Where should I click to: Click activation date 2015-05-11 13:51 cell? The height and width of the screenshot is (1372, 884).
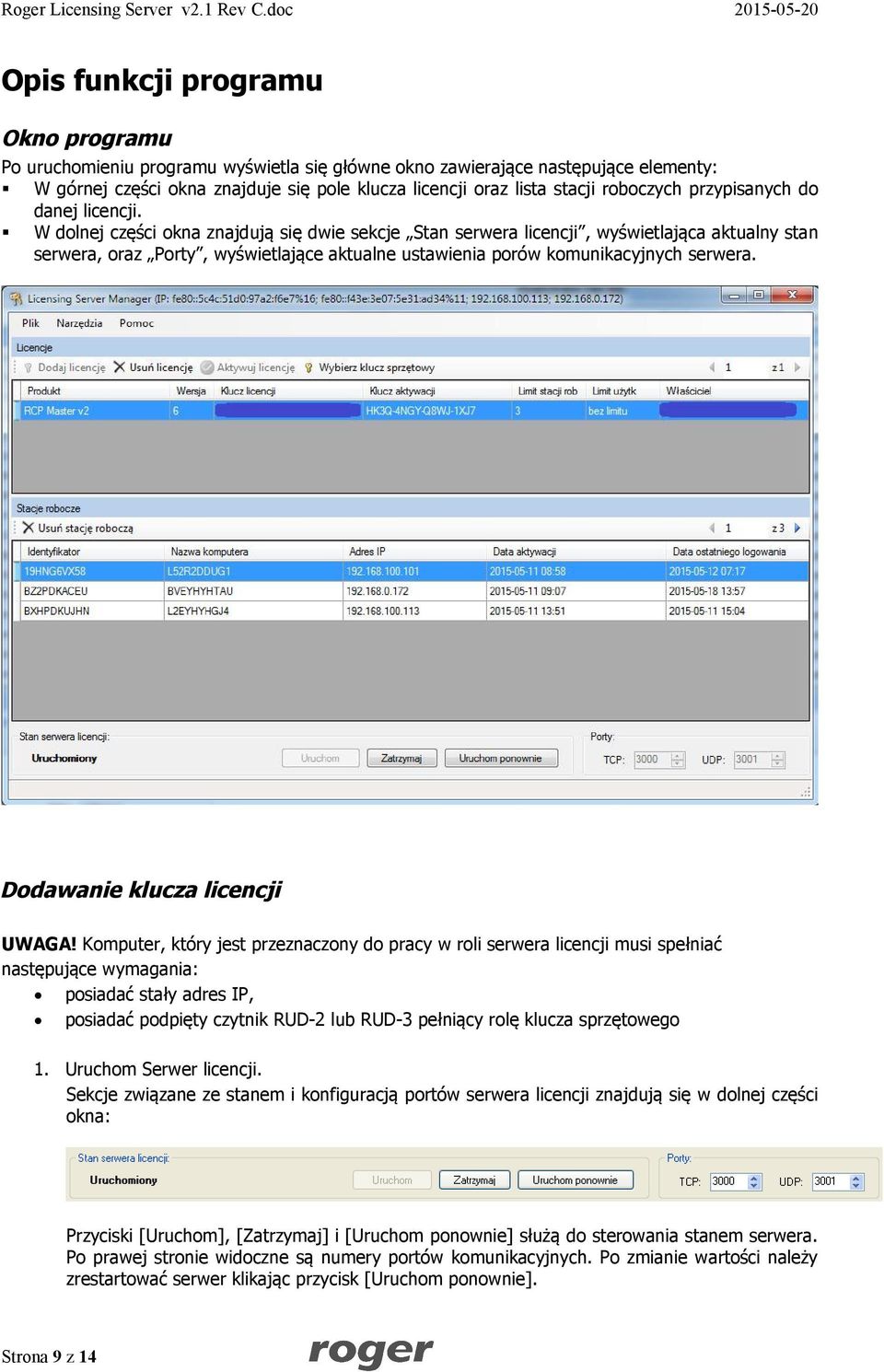(x=576, y=611)
